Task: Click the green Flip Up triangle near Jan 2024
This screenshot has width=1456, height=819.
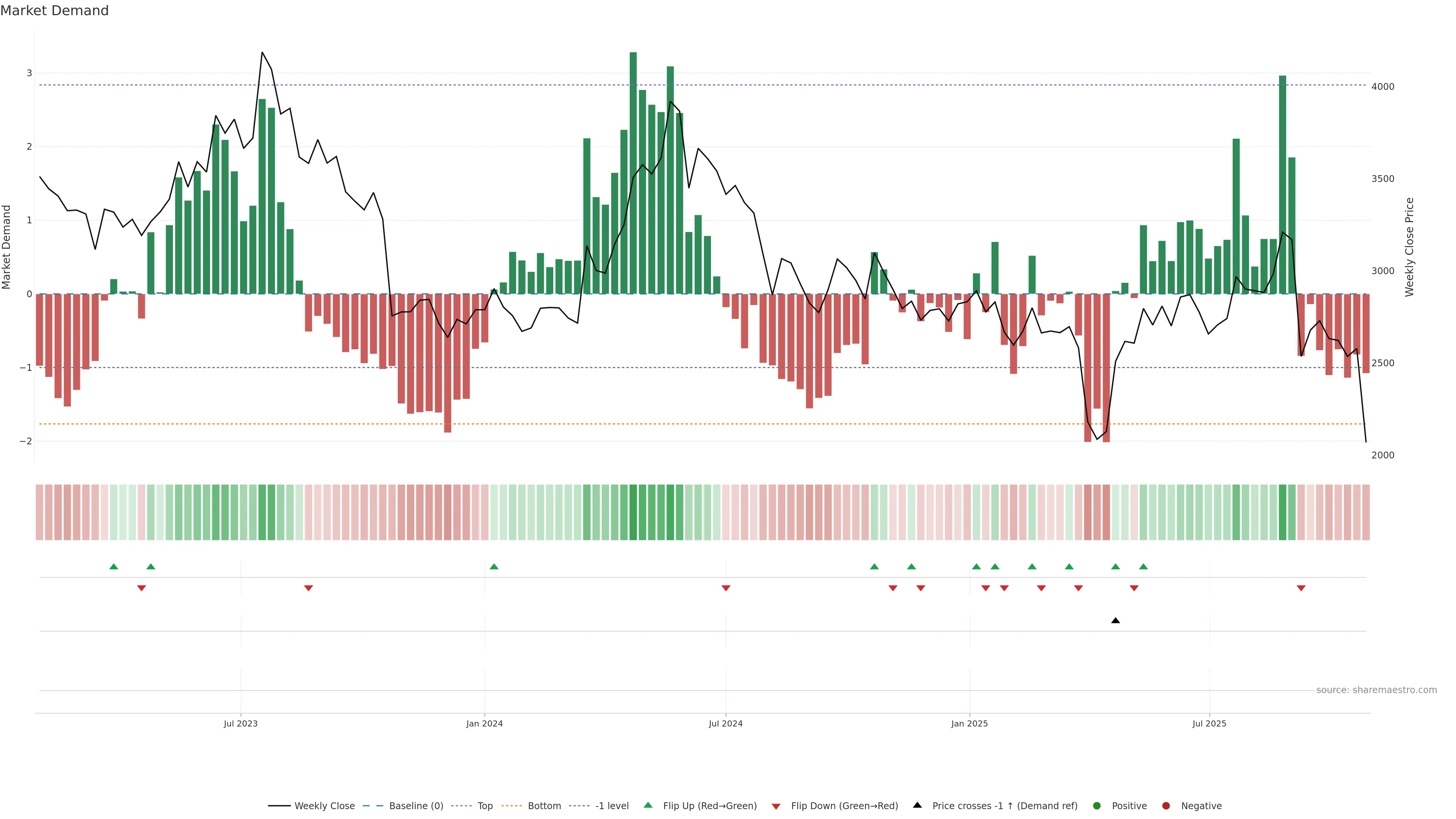Action: (494, 566)
